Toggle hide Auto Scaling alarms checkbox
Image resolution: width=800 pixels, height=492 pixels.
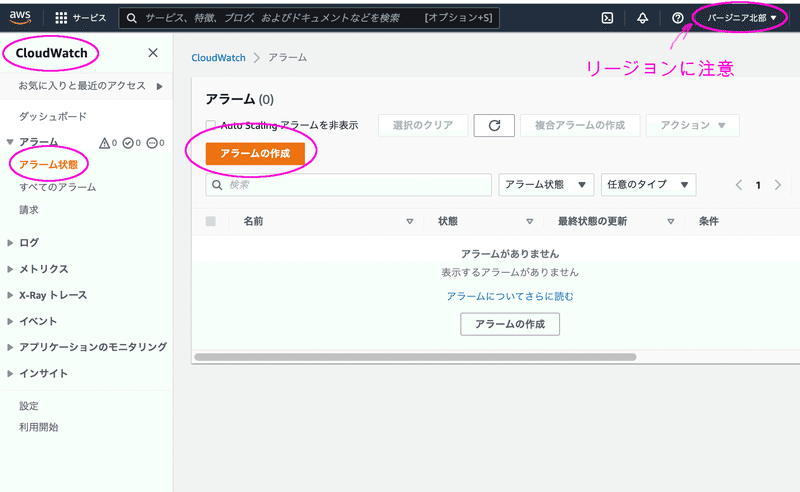coord(211,125)
